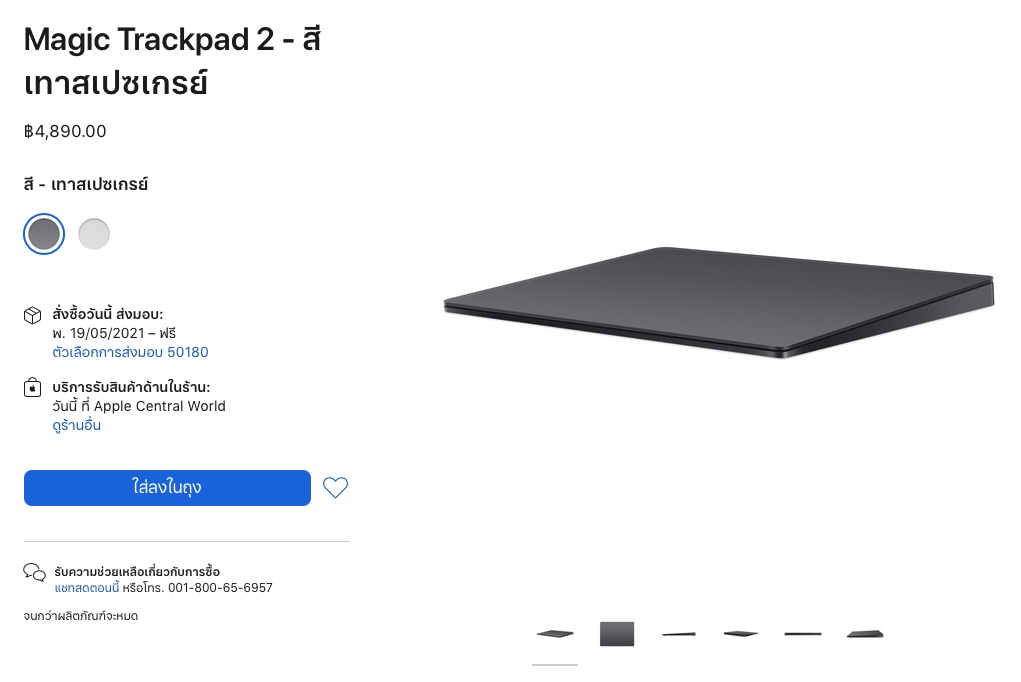1021x682 pixels.
Task: Select the top-view square trackpad thumbnail
Action: [617, 634]
